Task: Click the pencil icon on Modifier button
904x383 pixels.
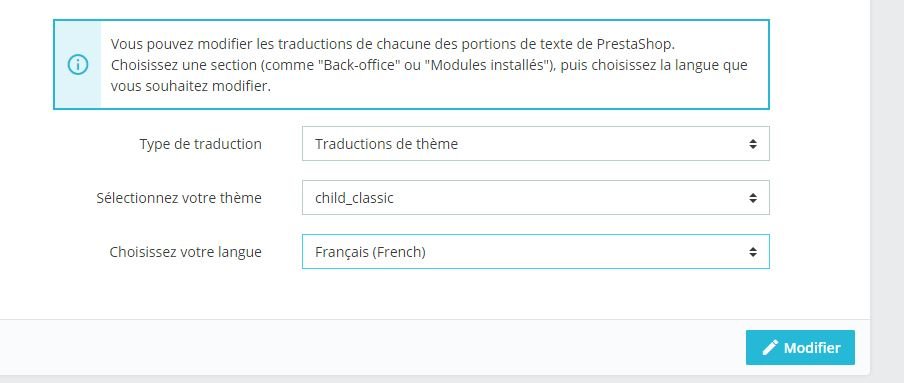Action: 770,347
